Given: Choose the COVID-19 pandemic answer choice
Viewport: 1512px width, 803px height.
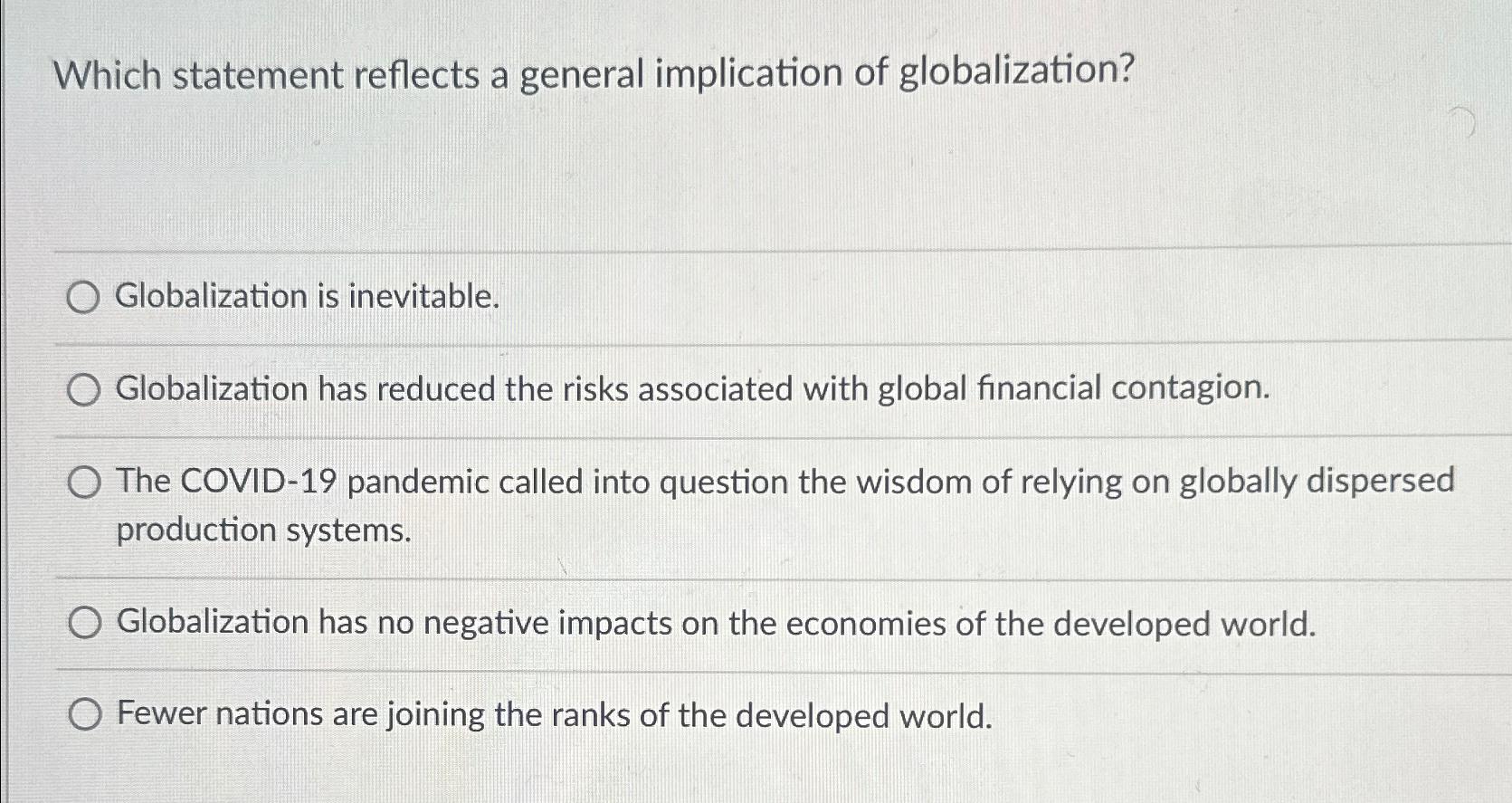Looking at the screenshot, I should (84, 483).
